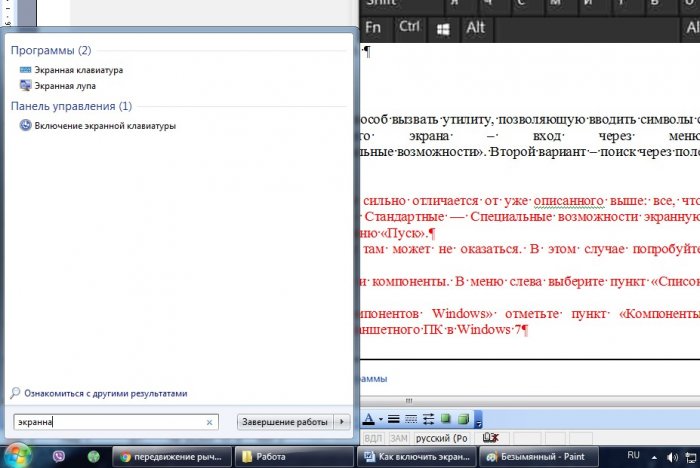
Task: Toggle the ЗАМ overwrite mode indicator
Action: pos(398,438)
